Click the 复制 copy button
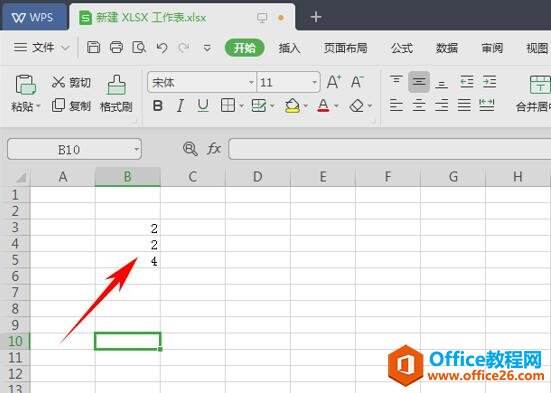This screenshot has height=393, width=551. point(71,105)
